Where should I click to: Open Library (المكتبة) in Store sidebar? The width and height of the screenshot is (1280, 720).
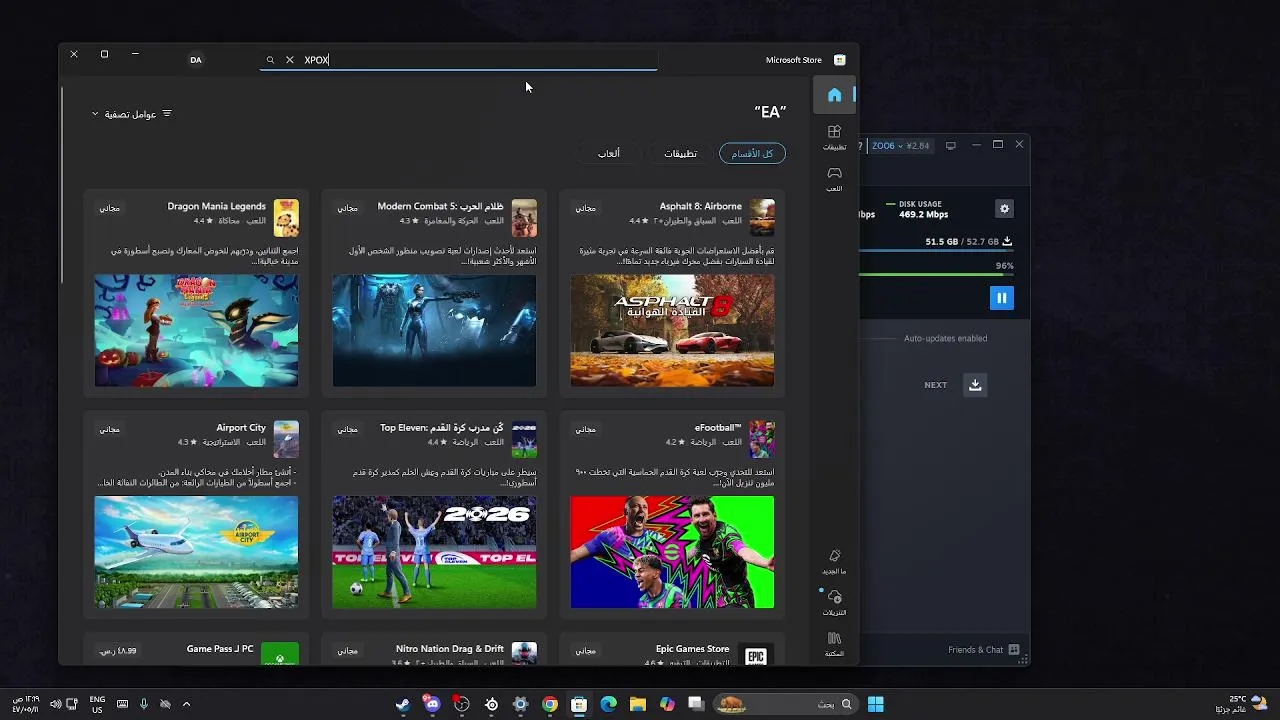click(x=834, y=644)
